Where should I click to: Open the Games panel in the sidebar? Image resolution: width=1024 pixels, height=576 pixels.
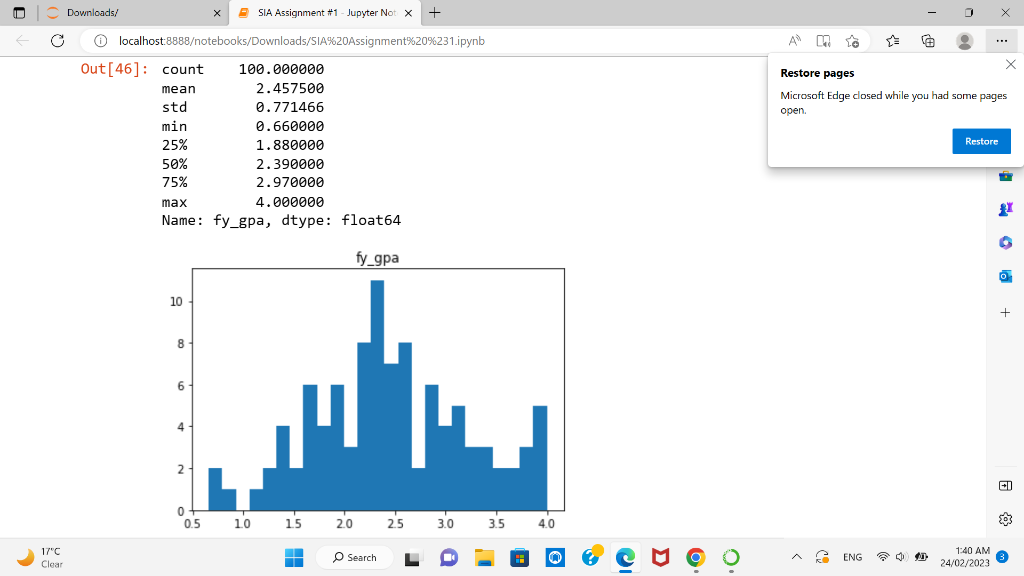click(1005, 209)
